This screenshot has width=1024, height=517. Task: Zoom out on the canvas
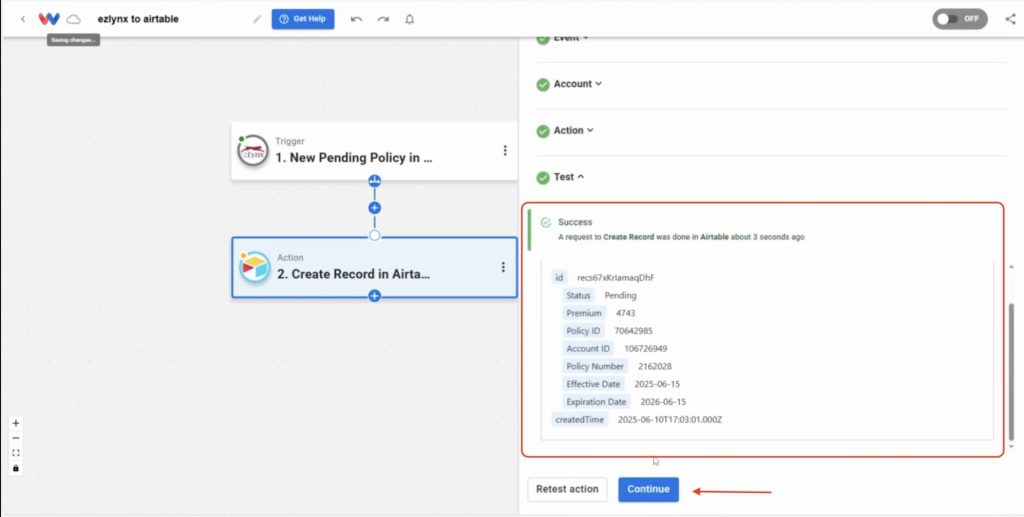coord(16,438)
